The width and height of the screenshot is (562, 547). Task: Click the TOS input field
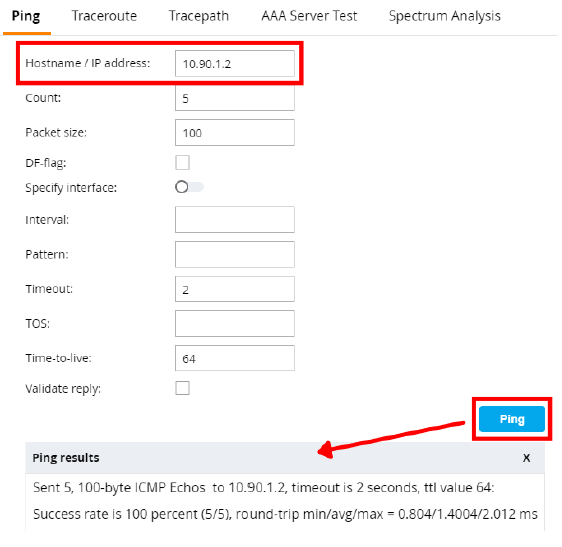click(235, 323)
